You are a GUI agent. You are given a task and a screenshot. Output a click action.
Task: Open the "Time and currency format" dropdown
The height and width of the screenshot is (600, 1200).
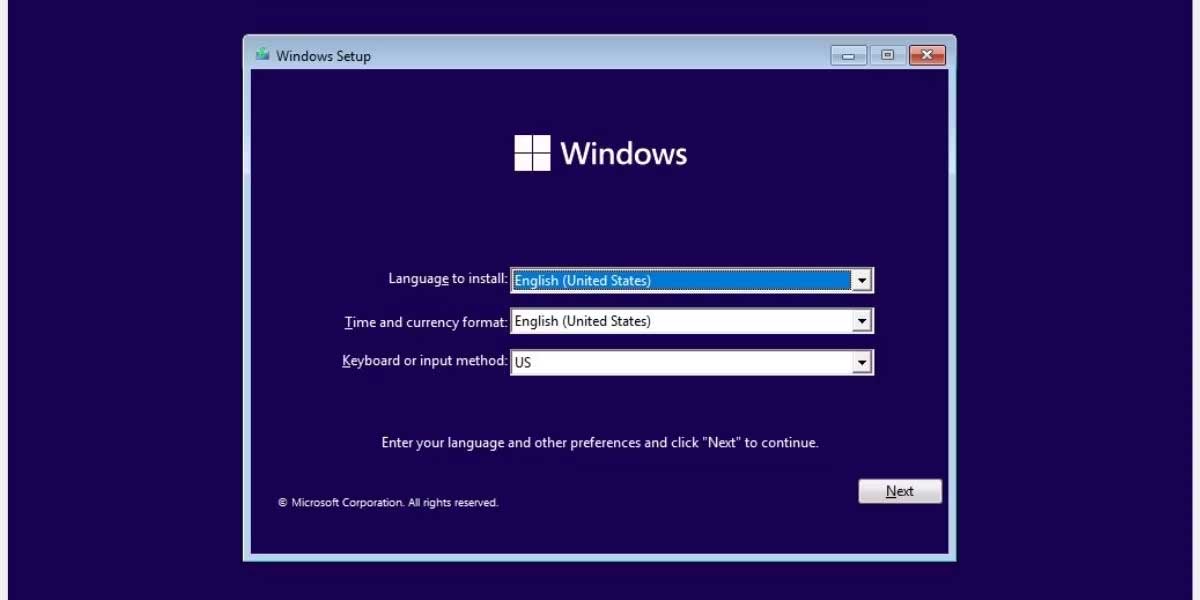click(861, 320)
